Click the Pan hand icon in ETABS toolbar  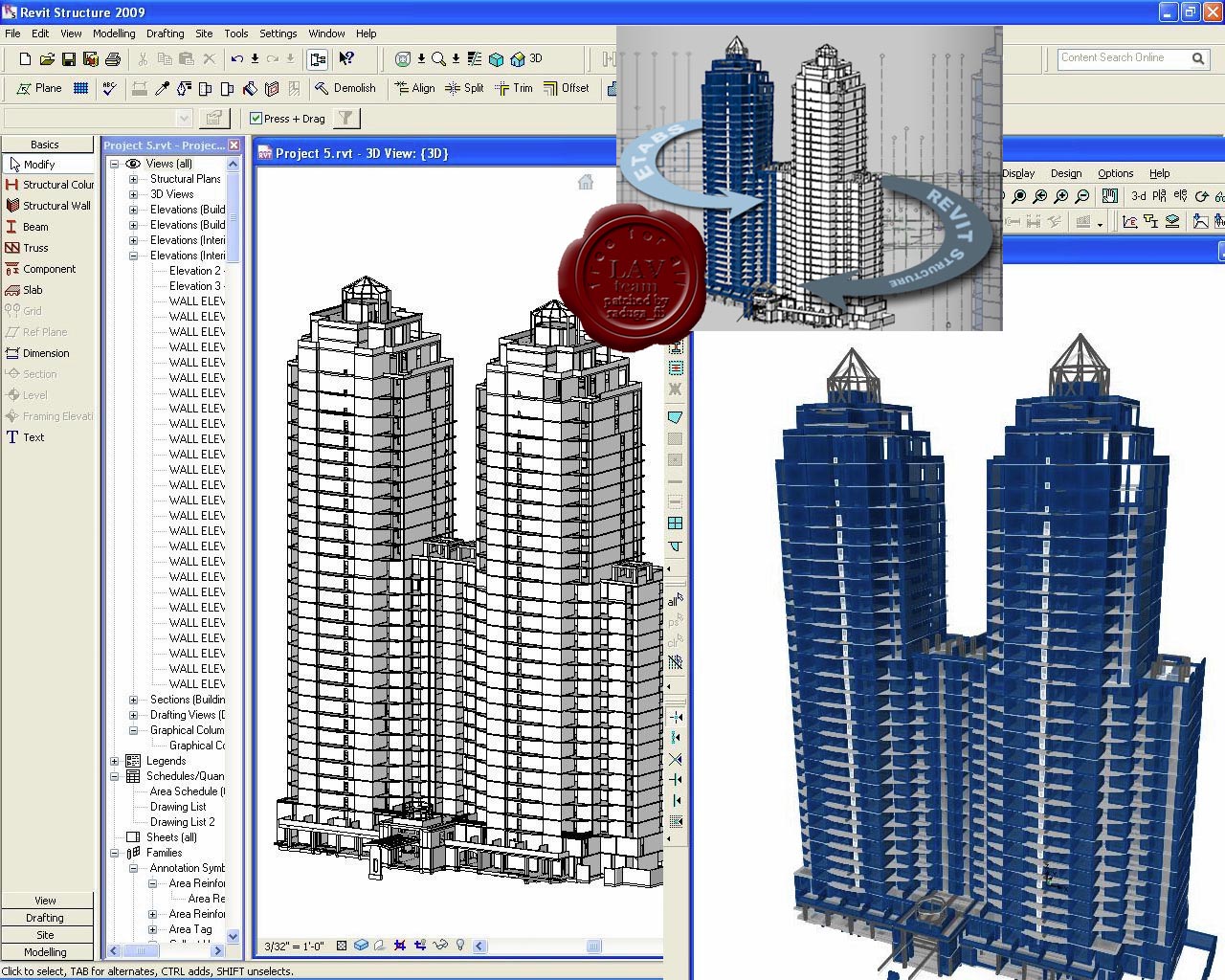point(1110,196)
